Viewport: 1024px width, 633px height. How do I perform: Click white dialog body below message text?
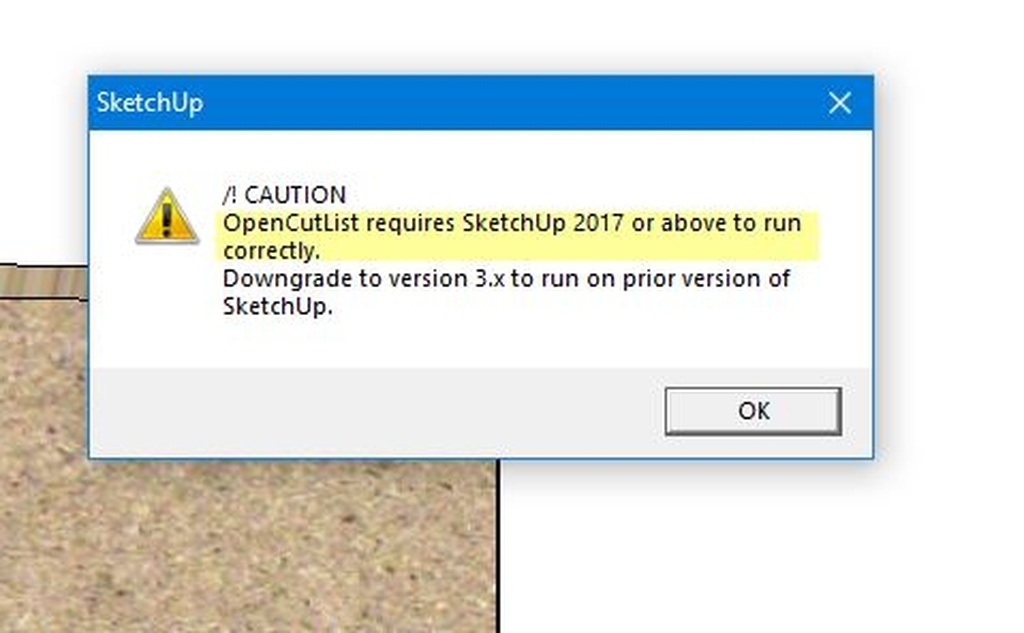[x=481, y=343]
